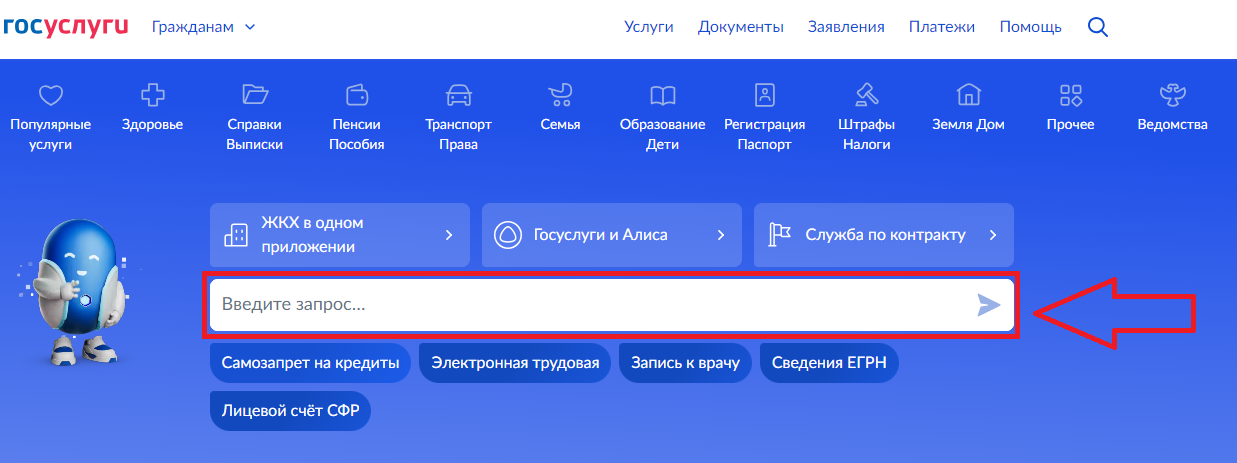Open the ЖКХ в одном приложении banner
Viewport: 1237px width, 463px height.
point(339,235)
